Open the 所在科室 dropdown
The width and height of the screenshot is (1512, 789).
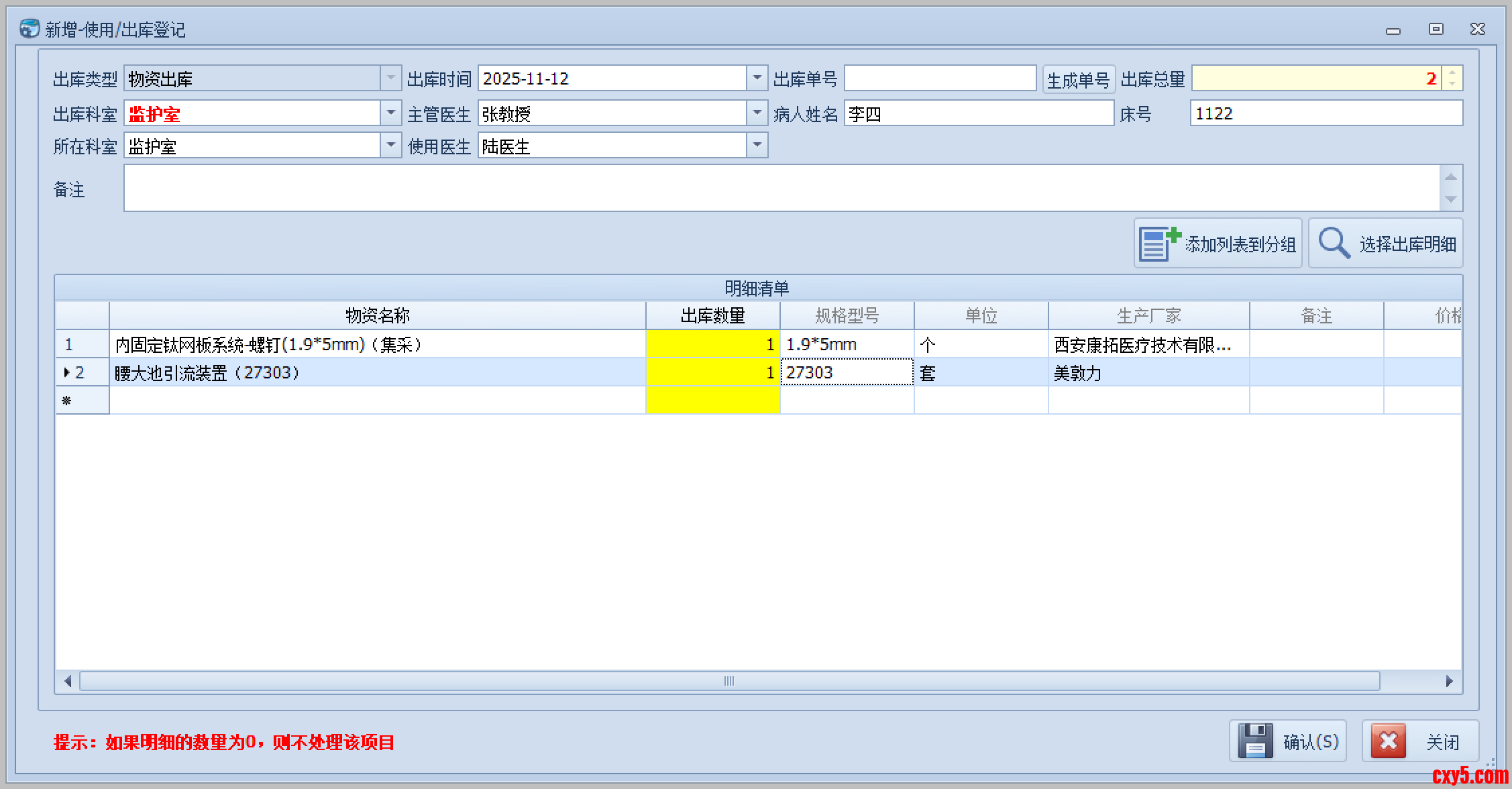tap(390, 146)
